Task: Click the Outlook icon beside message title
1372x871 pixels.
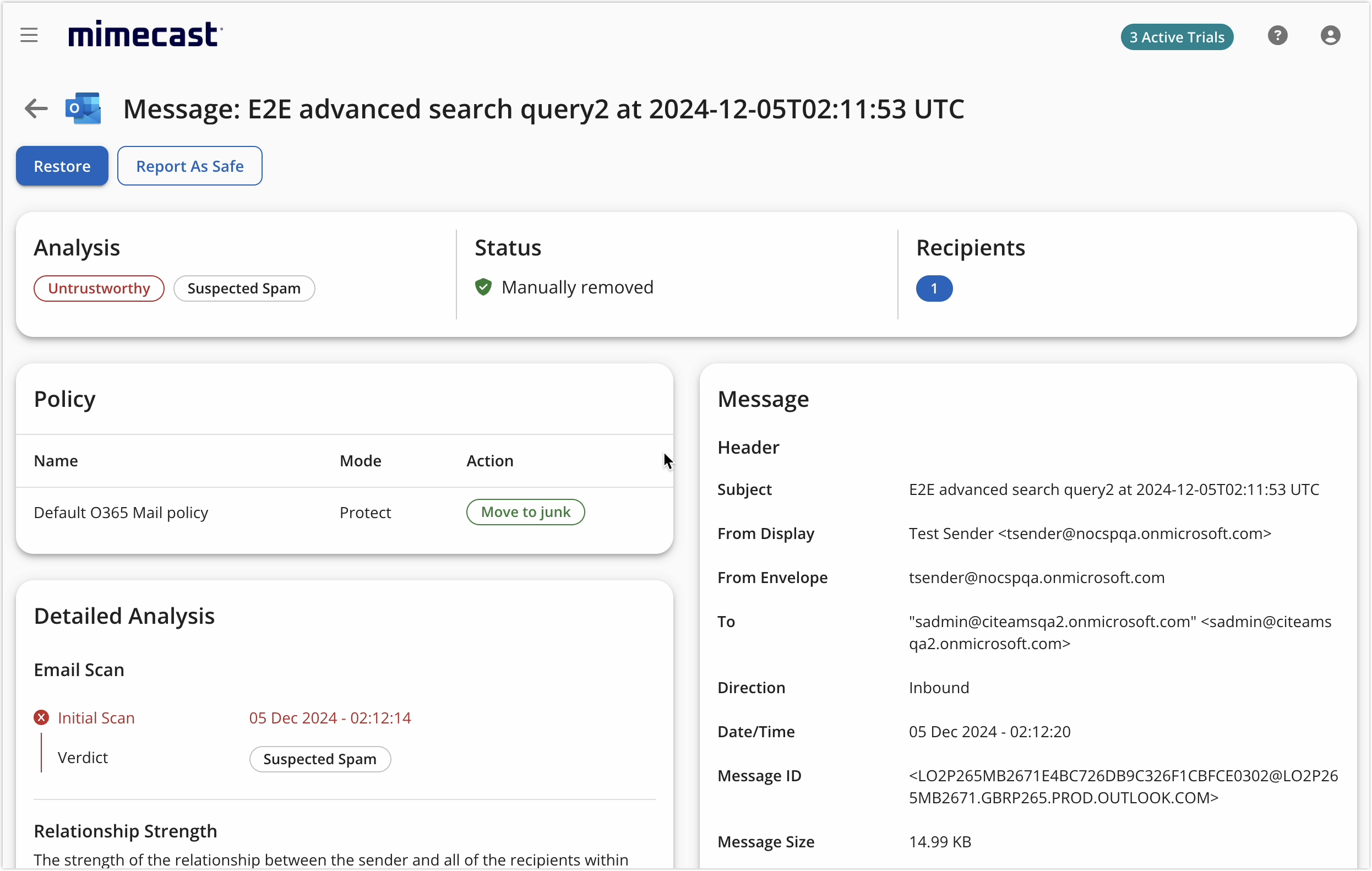Action: pyautogui.click(x=83, y=108)
